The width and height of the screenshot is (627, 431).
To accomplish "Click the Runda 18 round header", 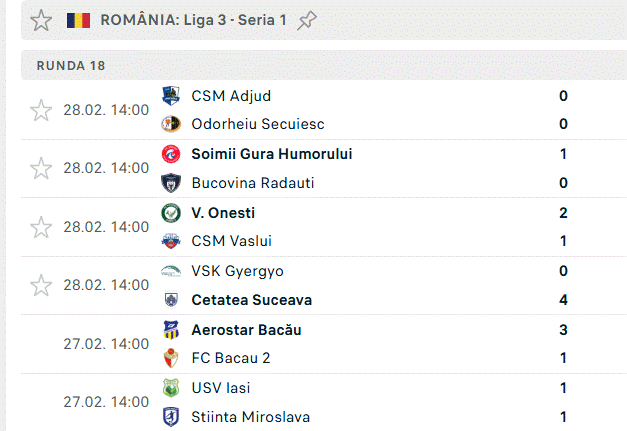I will (71, 65).
